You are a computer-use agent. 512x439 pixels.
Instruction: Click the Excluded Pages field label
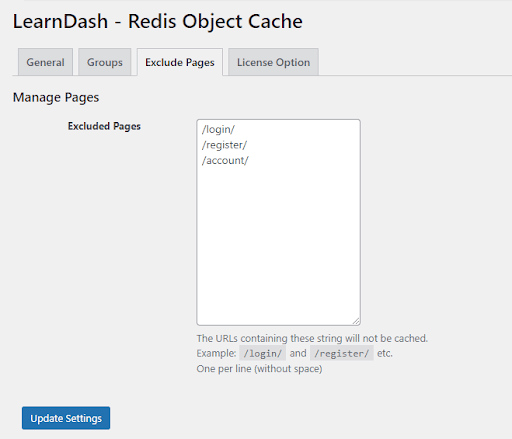click(104, 126)
